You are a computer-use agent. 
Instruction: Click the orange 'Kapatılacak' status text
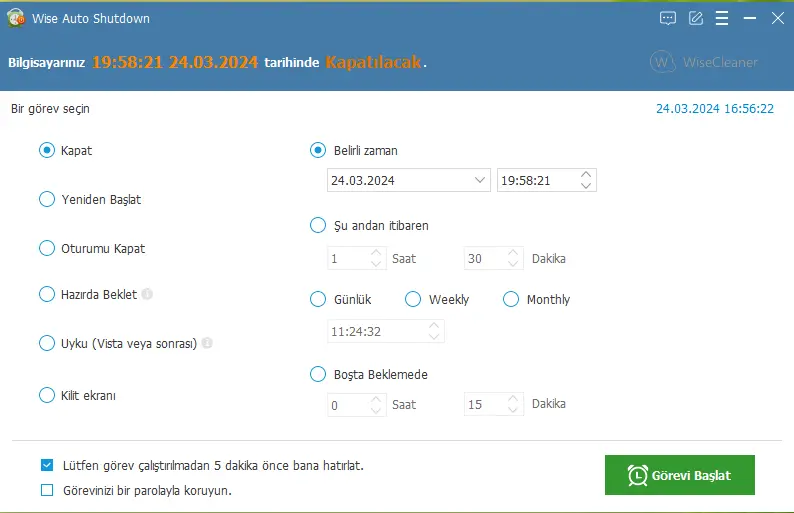coord(373,62)
